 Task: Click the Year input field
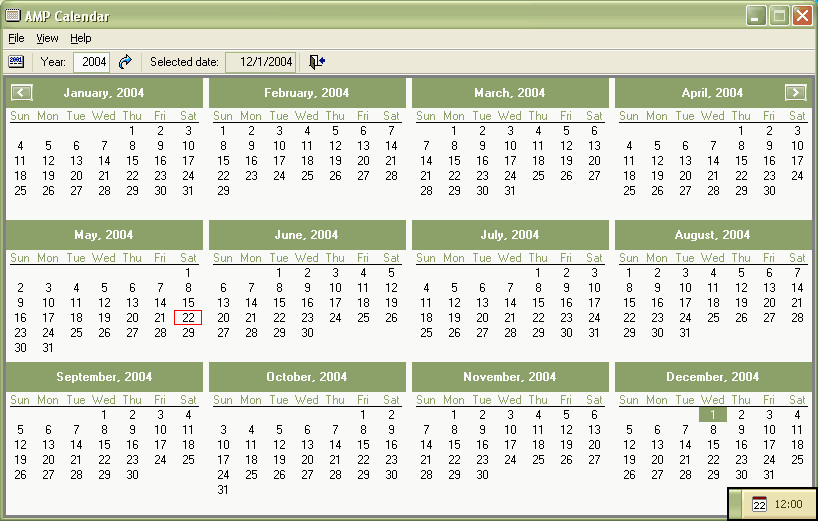pos(91,62)
